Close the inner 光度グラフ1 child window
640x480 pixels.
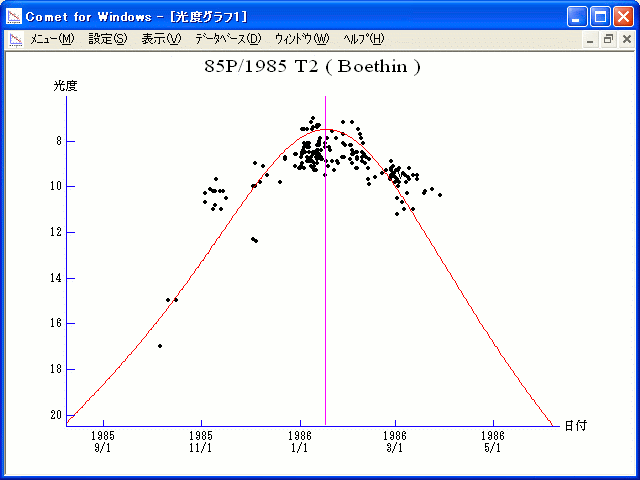(x=623, y=39)
